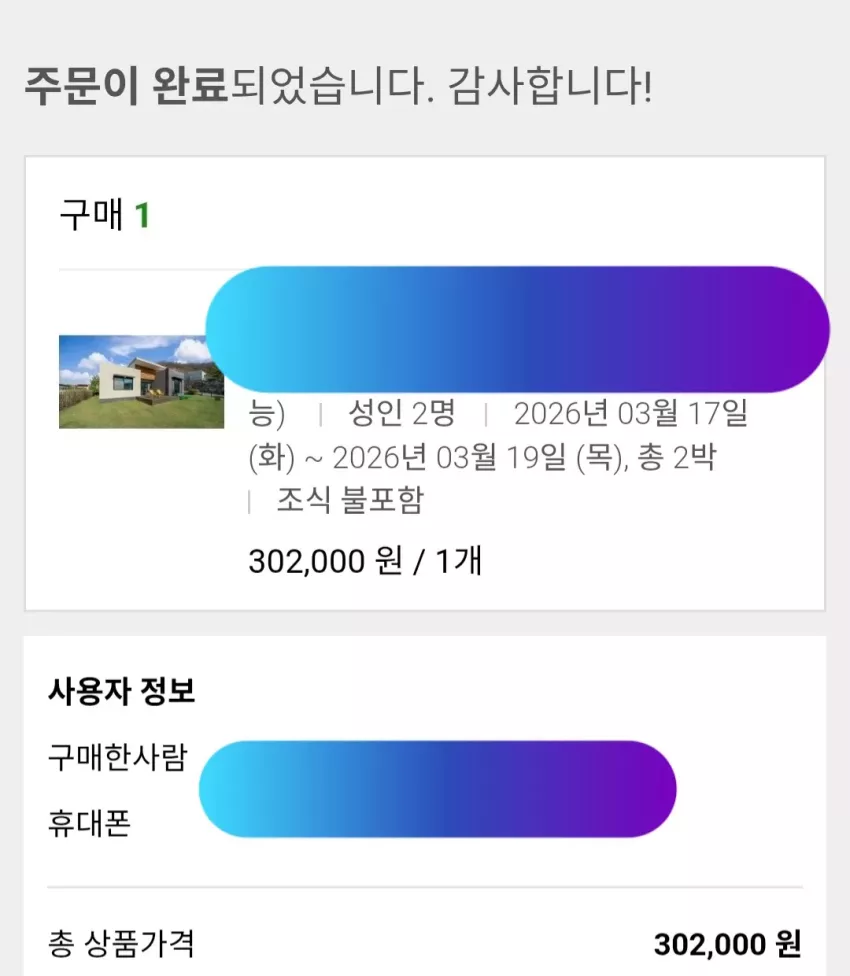Select the 302,000 원 / 1개 item price
This screenshot has height=976, width=850.
pos(365,561)
